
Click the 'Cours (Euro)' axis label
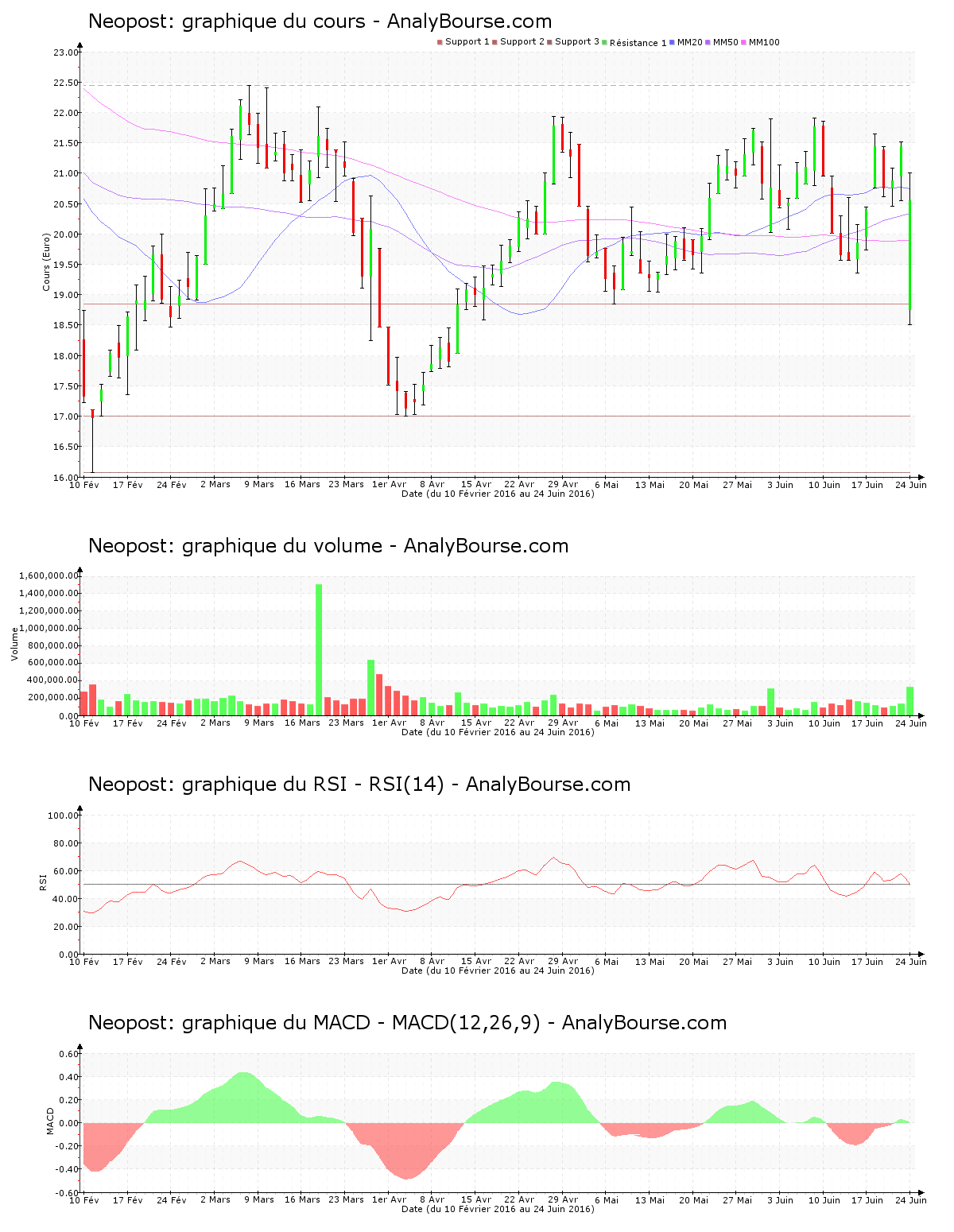point(46,262)
